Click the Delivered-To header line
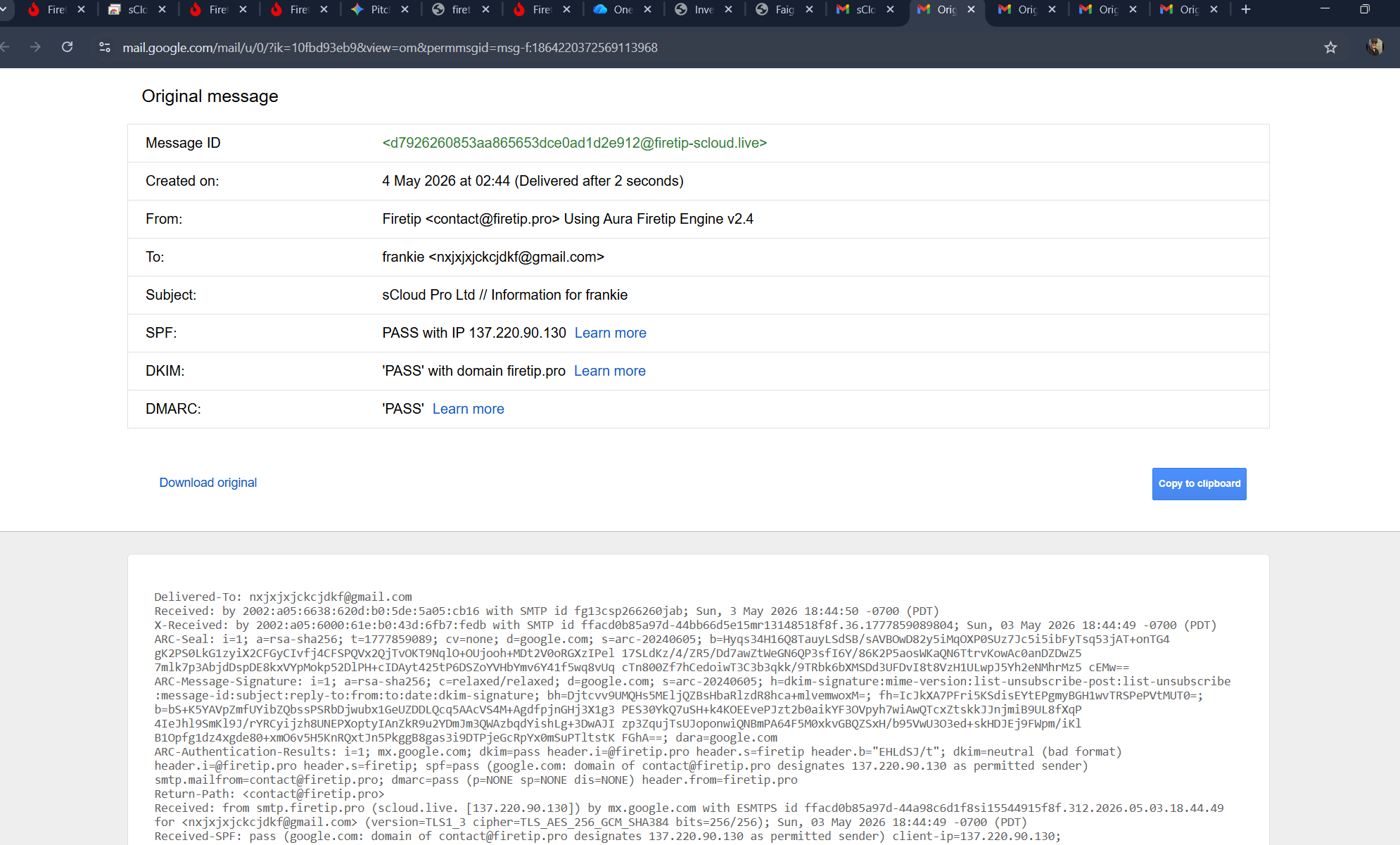 [283, 597]
